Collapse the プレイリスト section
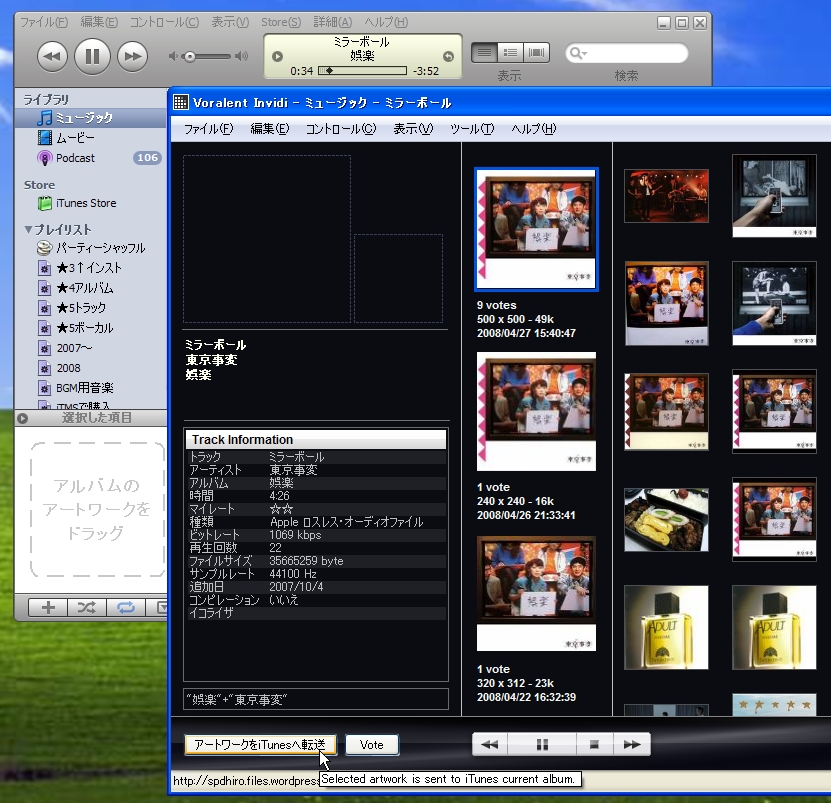 point(28,230)
